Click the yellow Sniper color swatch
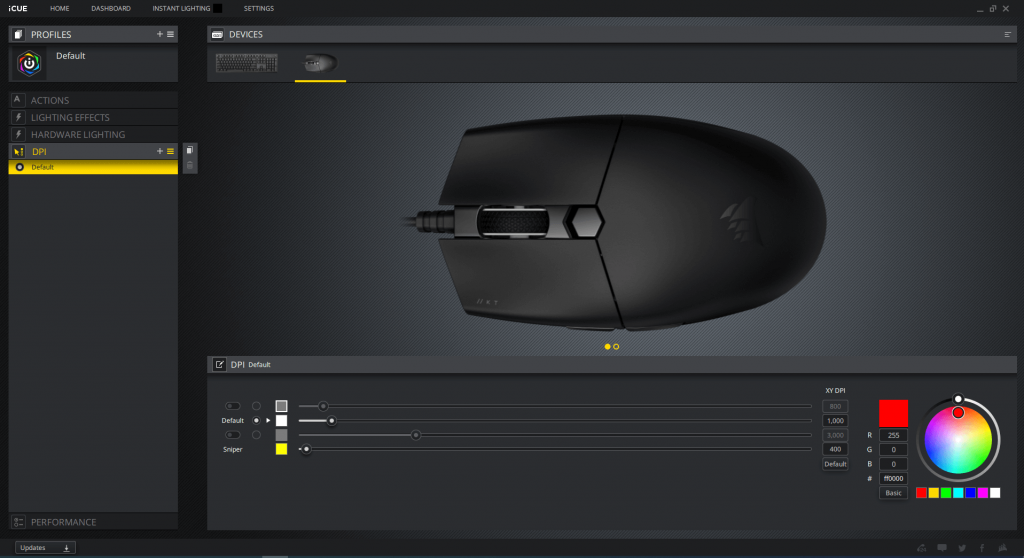 [x=281, y=449]
